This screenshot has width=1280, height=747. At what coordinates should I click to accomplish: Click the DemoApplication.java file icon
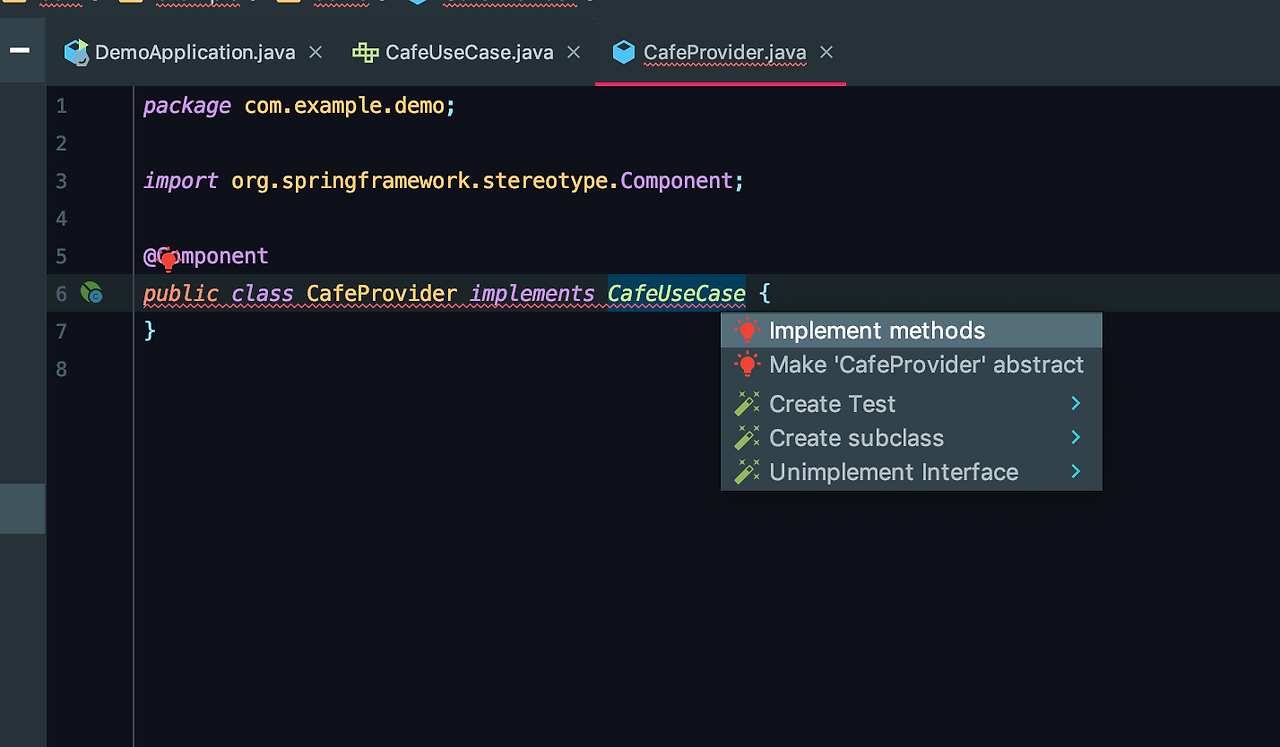coord(76,52)
